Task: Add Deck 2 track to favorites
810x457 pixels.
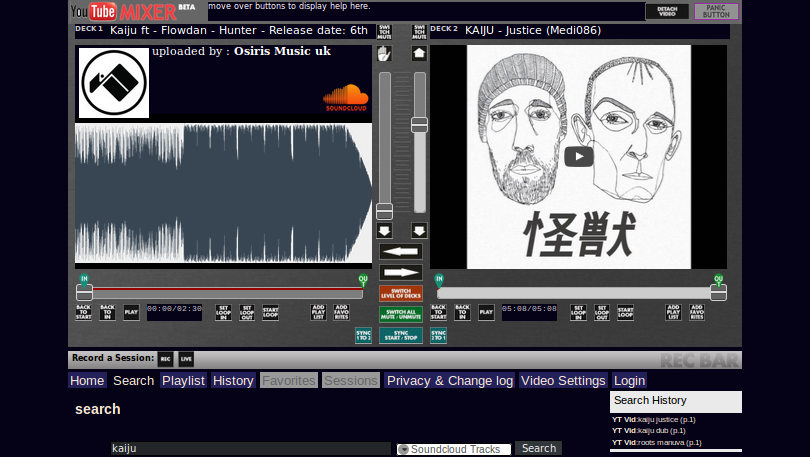Action: (696, 312)
